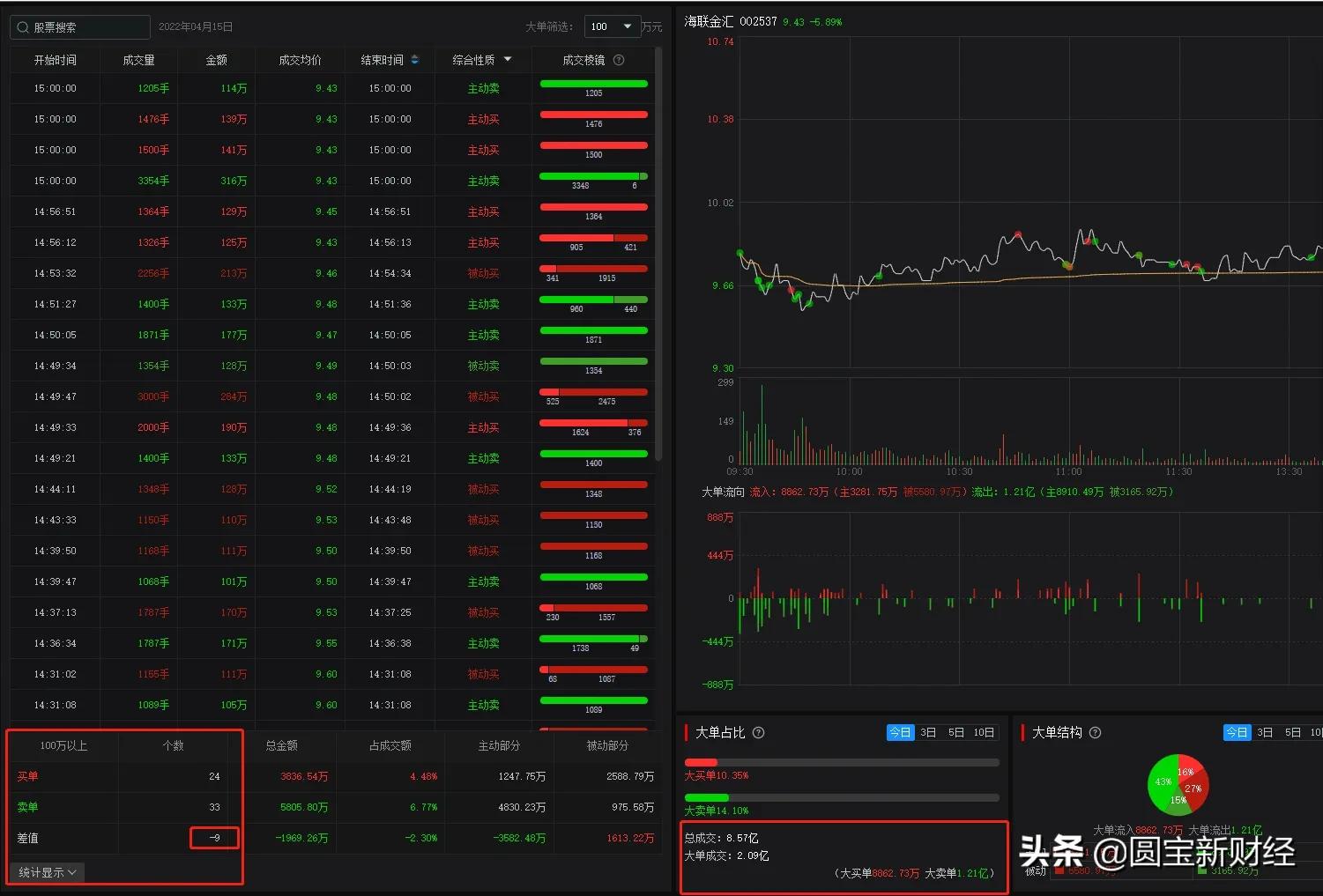
Task: Click the 买单 row label in statistics
Action: coord(27,776)
